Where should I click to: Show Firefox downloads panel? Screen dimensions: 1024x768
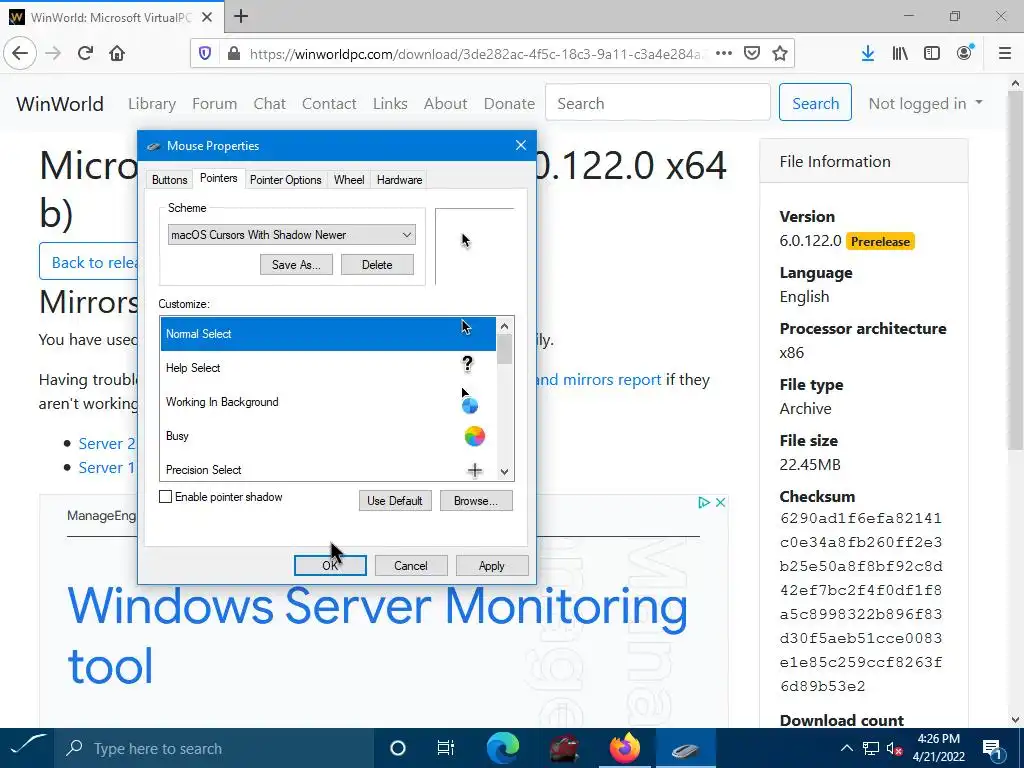(x=868, y=54)
